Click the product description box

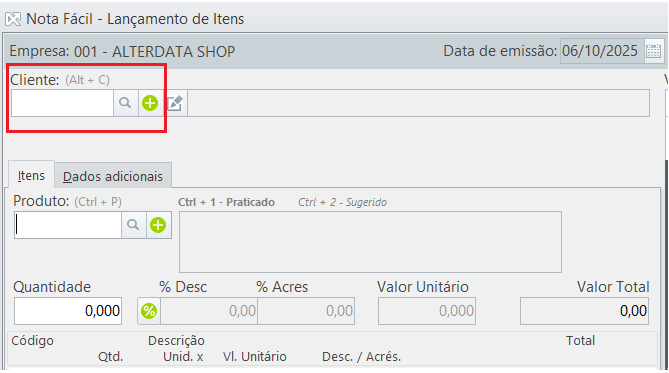pos(370,242)
